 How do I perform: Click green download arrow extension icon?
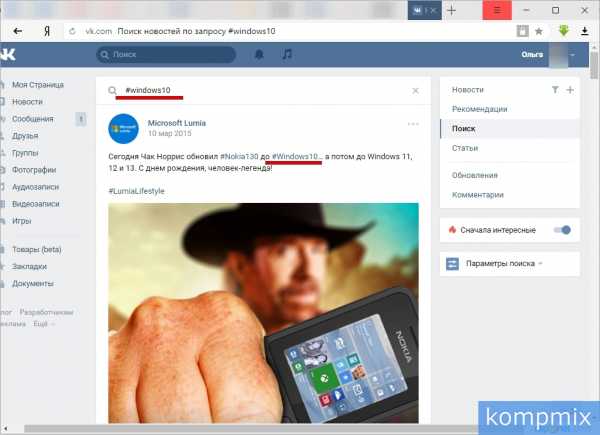pos(564,31)
